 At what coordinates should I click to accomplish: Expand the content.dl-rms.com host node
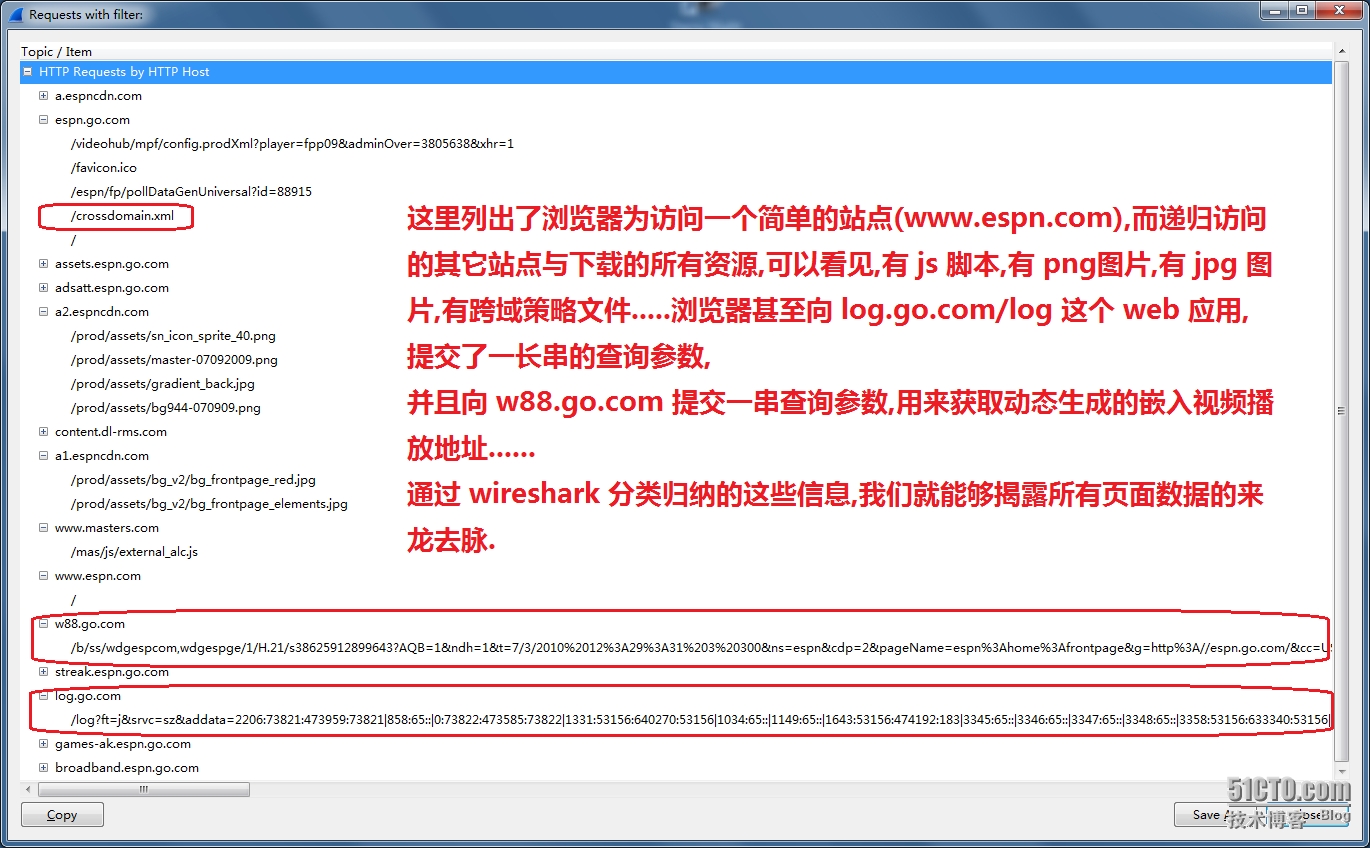point(44,432)
